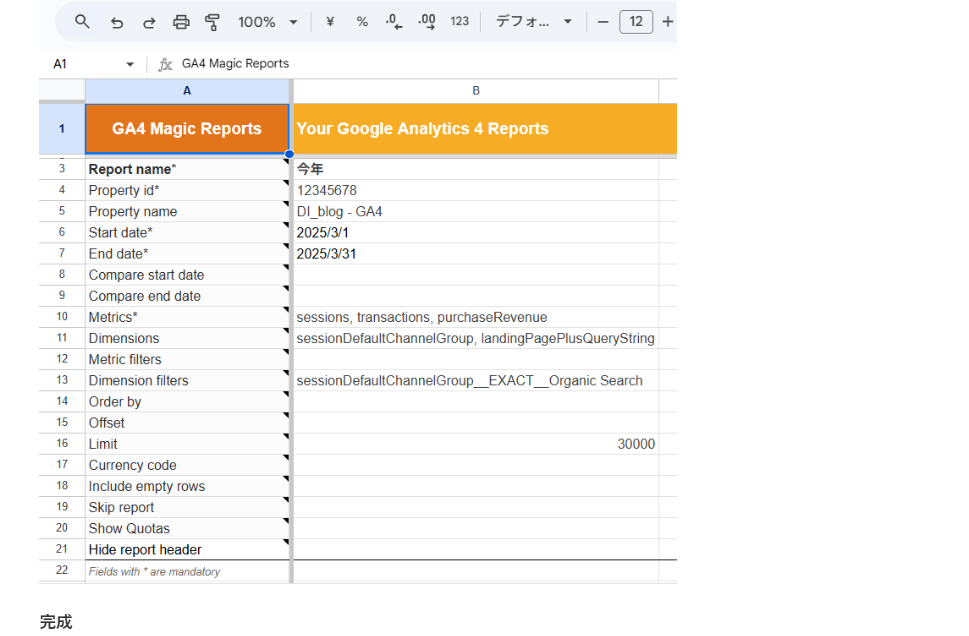
Task: Open the 123 number formats menu
Action: (459, 22)
